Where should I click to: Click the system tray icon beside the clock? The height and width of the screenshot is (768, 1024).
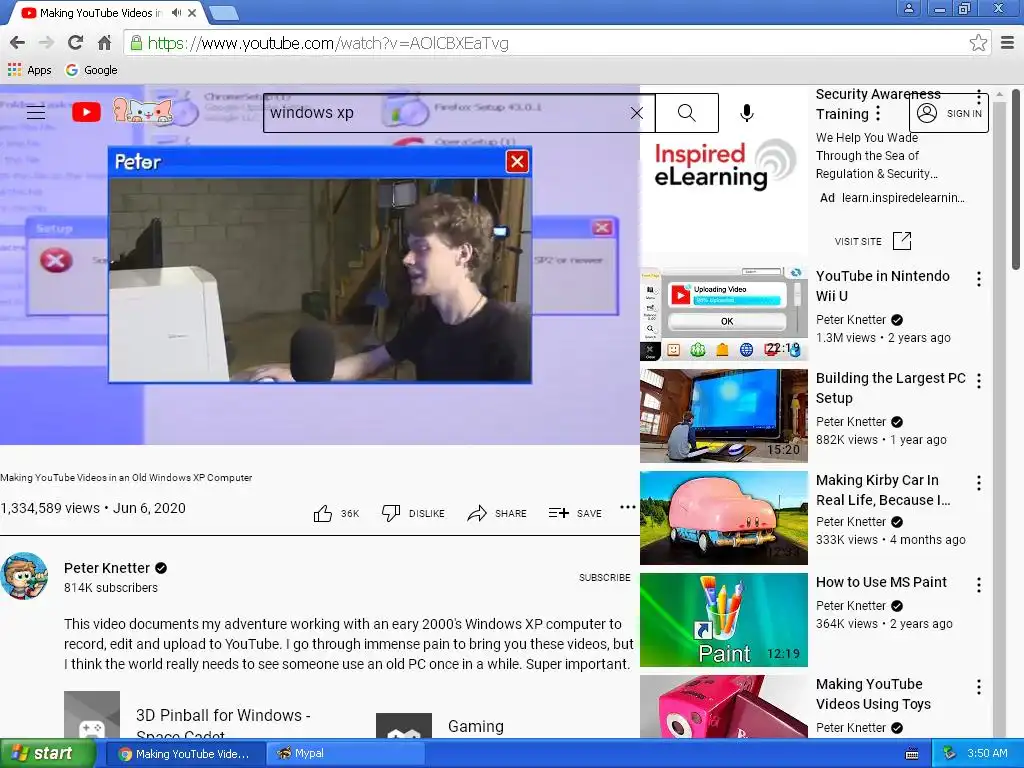pos(949,754)
